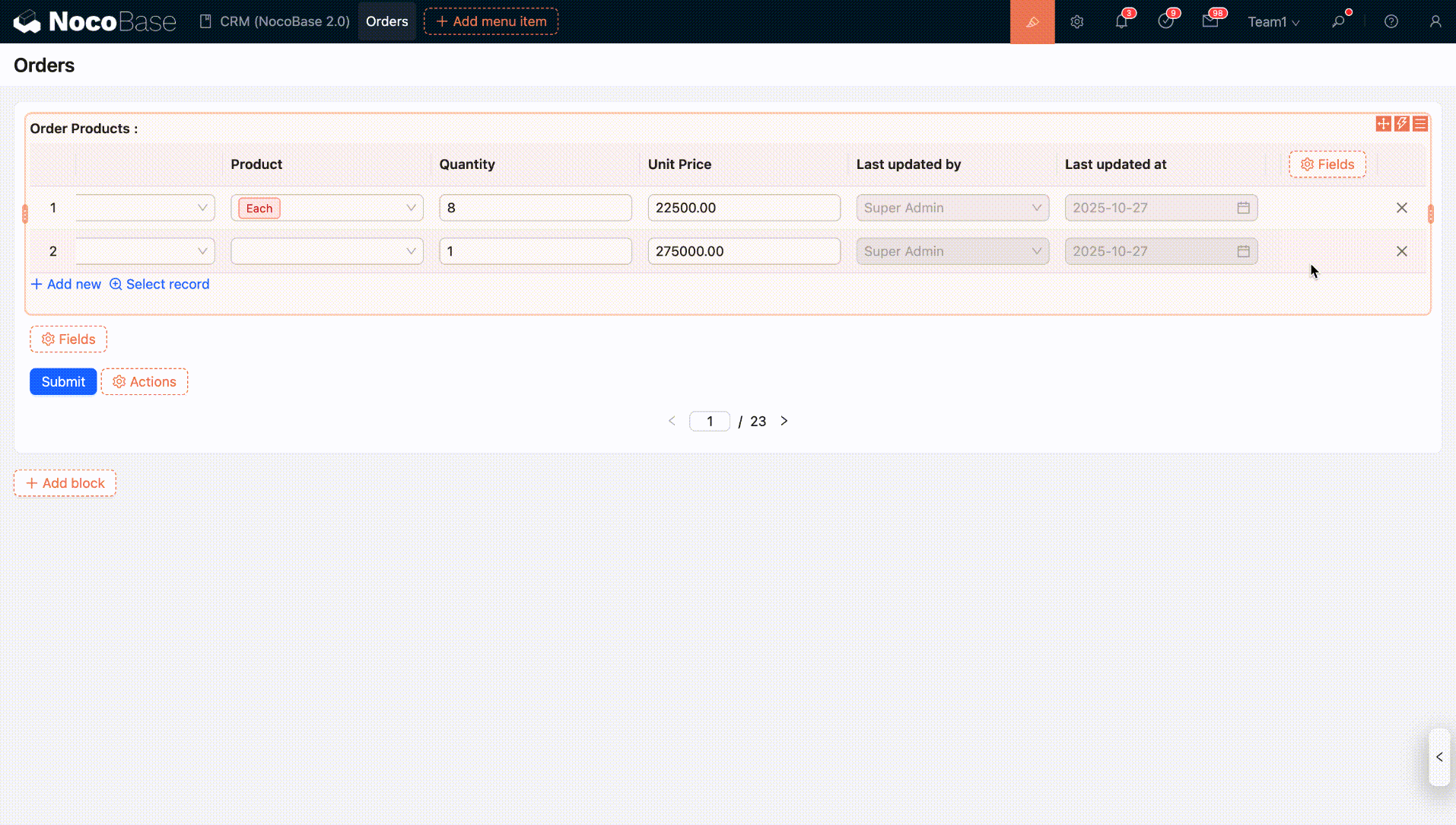
Task: Select the Orders menu tab
Action: coord(386,21)
